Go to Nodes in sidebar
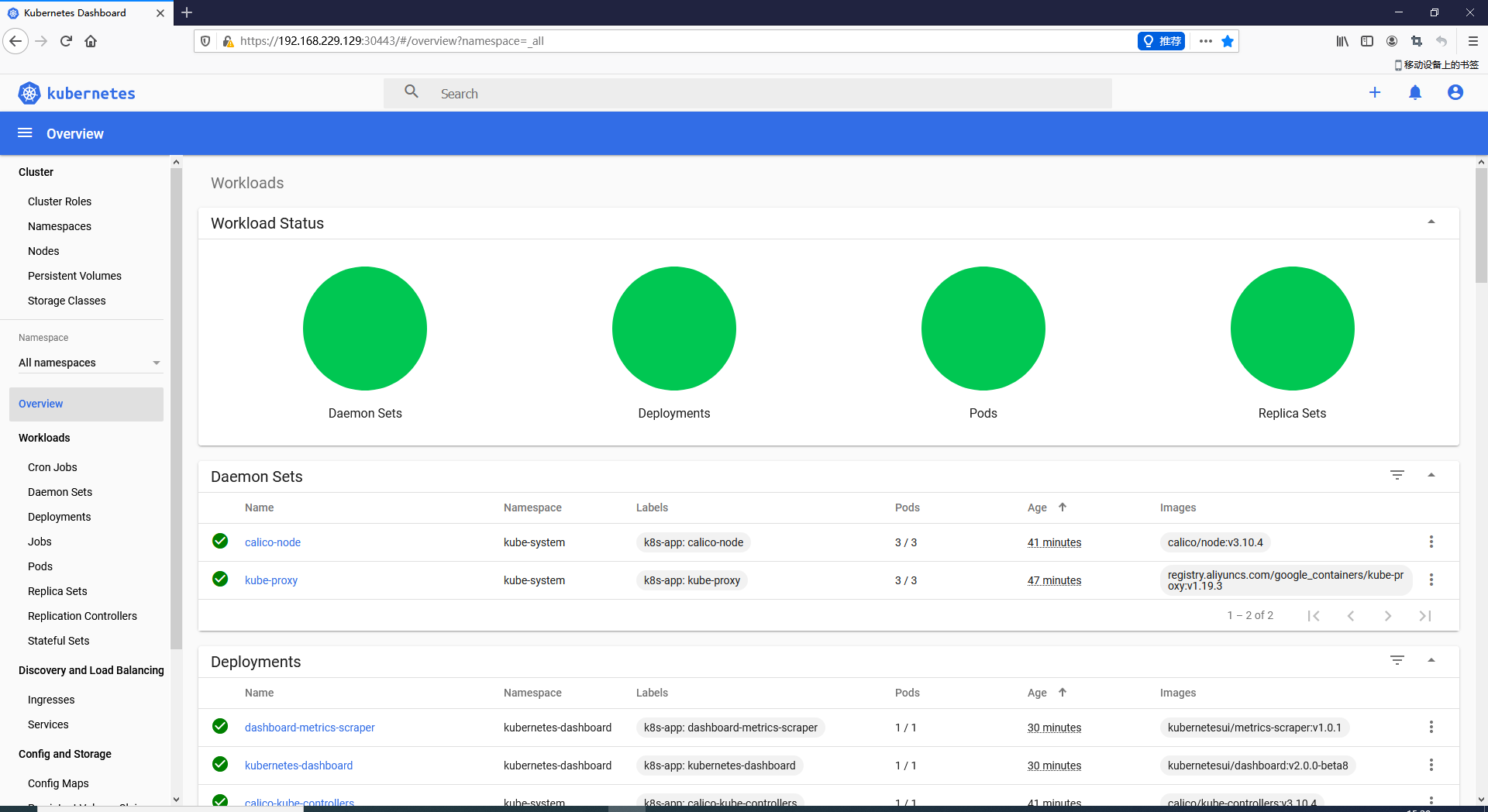 [x=43, y=251]
